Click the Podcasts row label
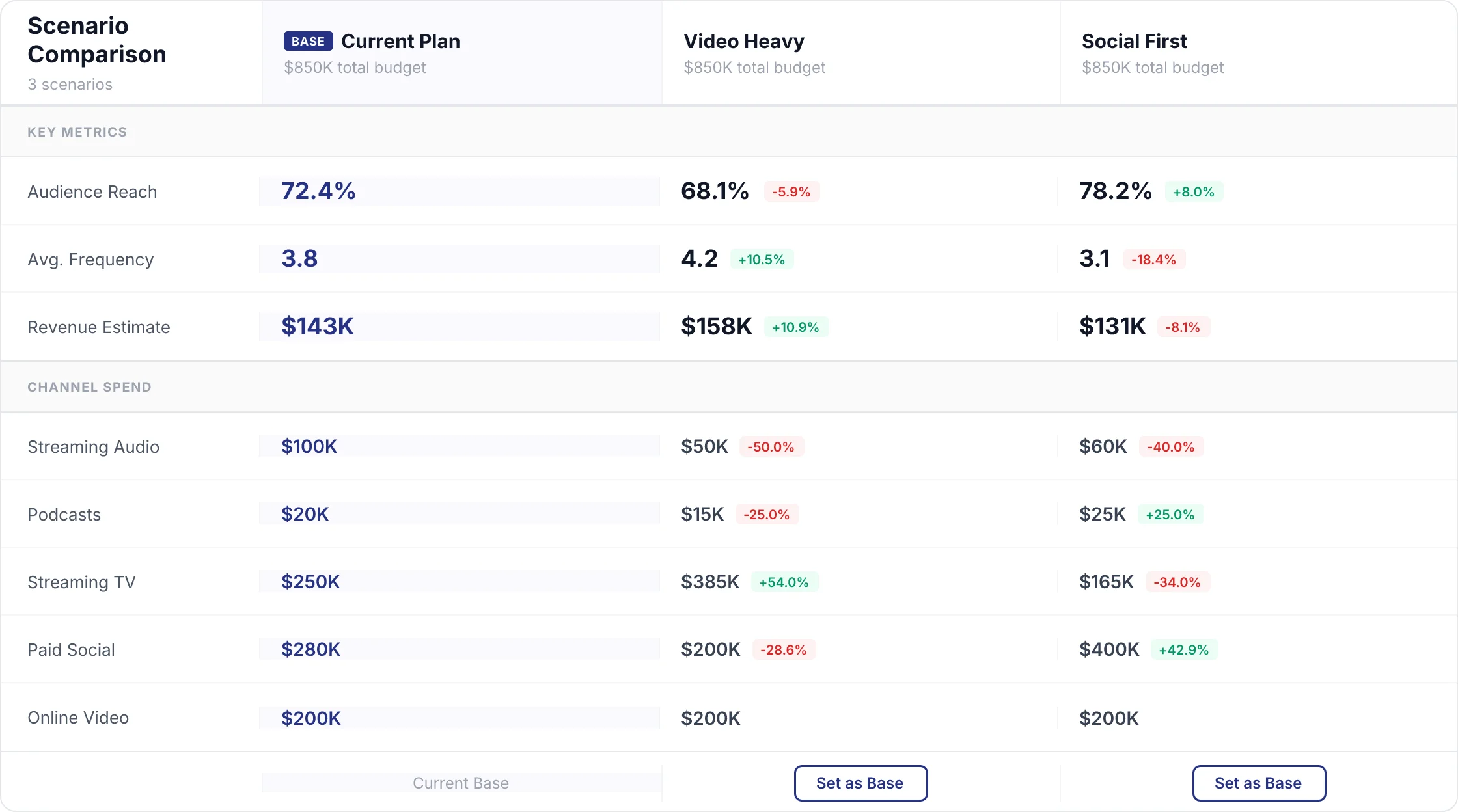Screen dimensions: 1458x812 pyautogui.click(x=64, y=515)
